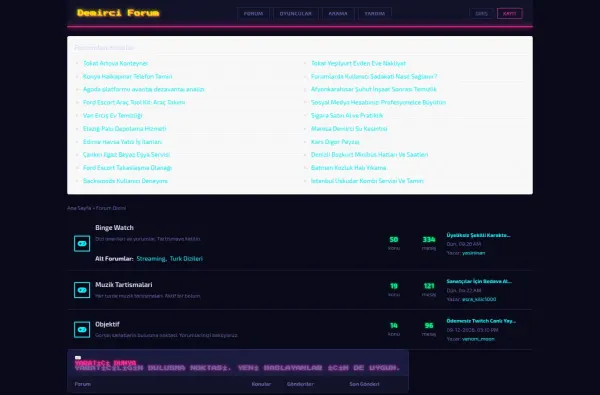Click Muzik Tartismalari topic count 19
This screenshot has height=395, width=600.
click(394, 286)
